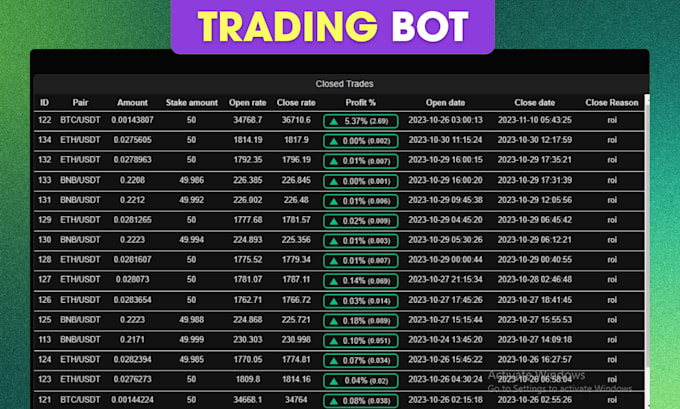Click open rate 1792.35
The image size is (680, 409).
[248, 160]
